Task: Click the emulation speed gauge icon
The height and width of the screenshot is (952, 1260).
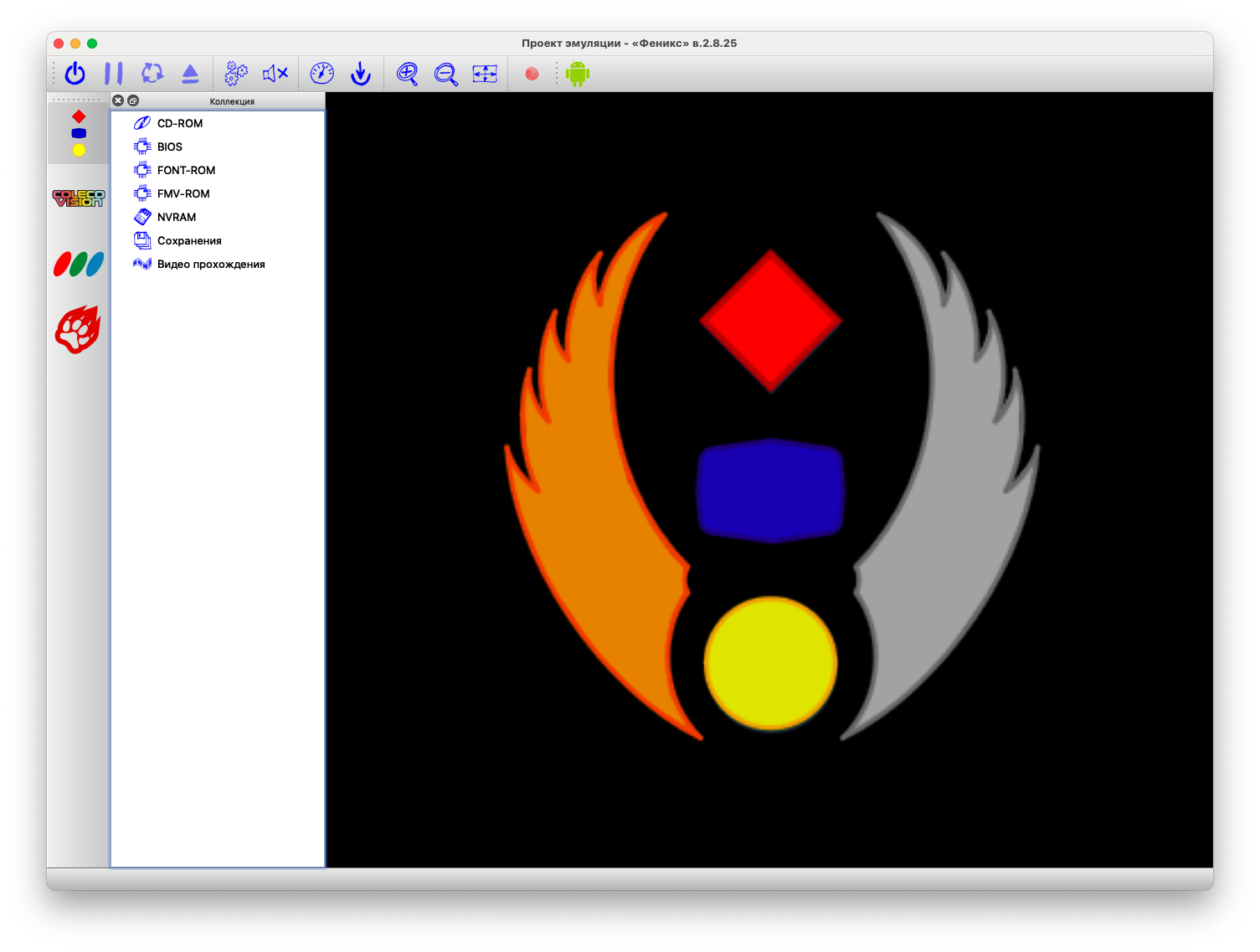Action: 322,74
